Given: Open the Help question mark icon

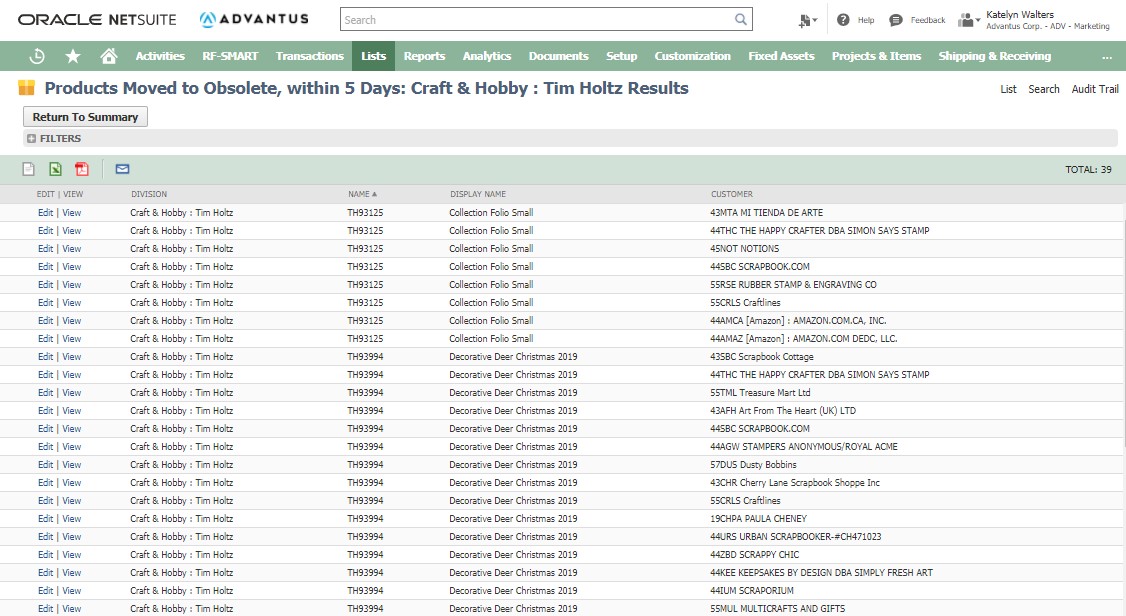Looking at the screenshot, I should point(843,20).
